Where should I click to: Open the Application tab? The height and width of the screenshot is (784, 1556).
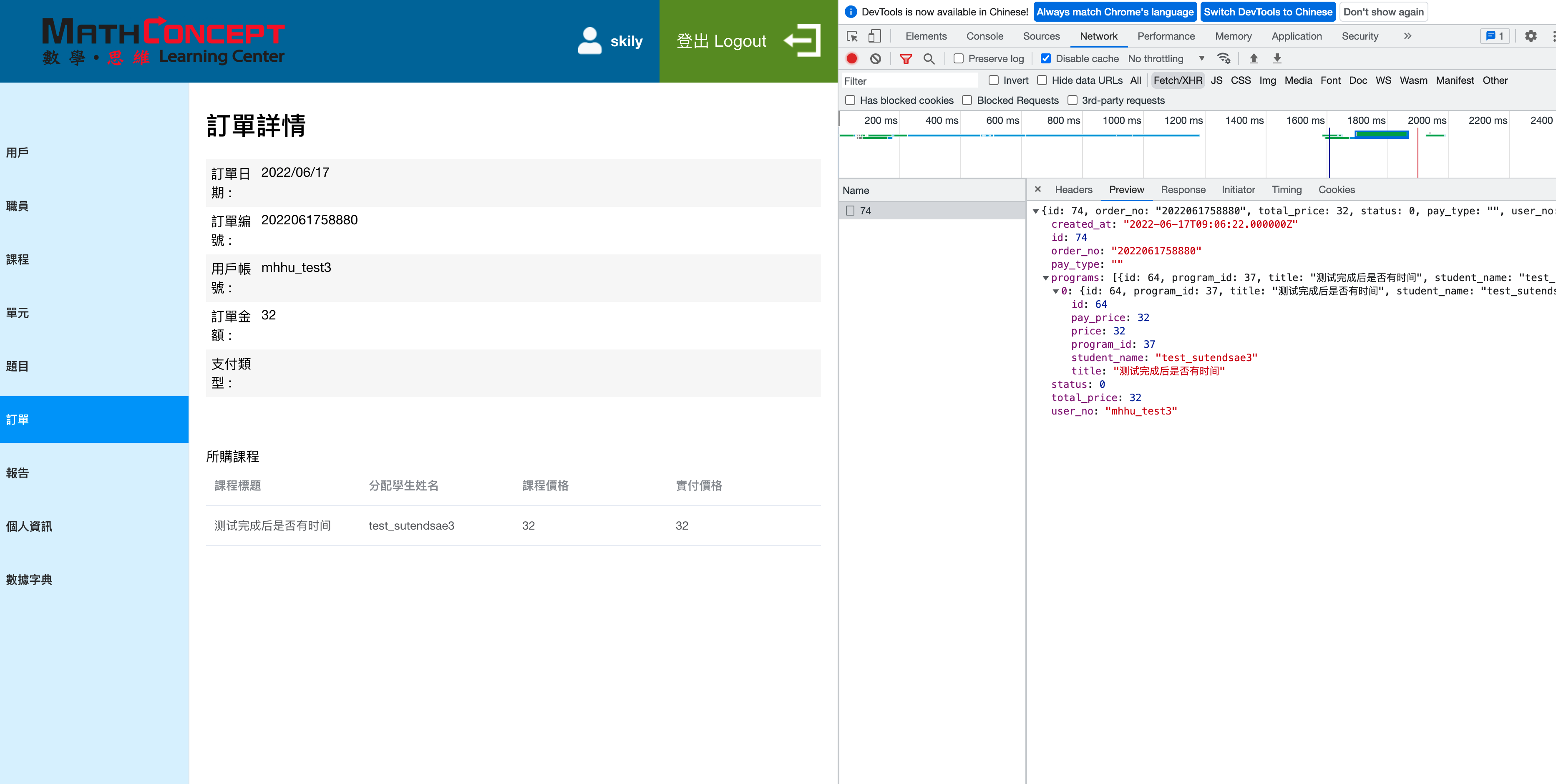pyautogui.click(x=1296, y=36)
